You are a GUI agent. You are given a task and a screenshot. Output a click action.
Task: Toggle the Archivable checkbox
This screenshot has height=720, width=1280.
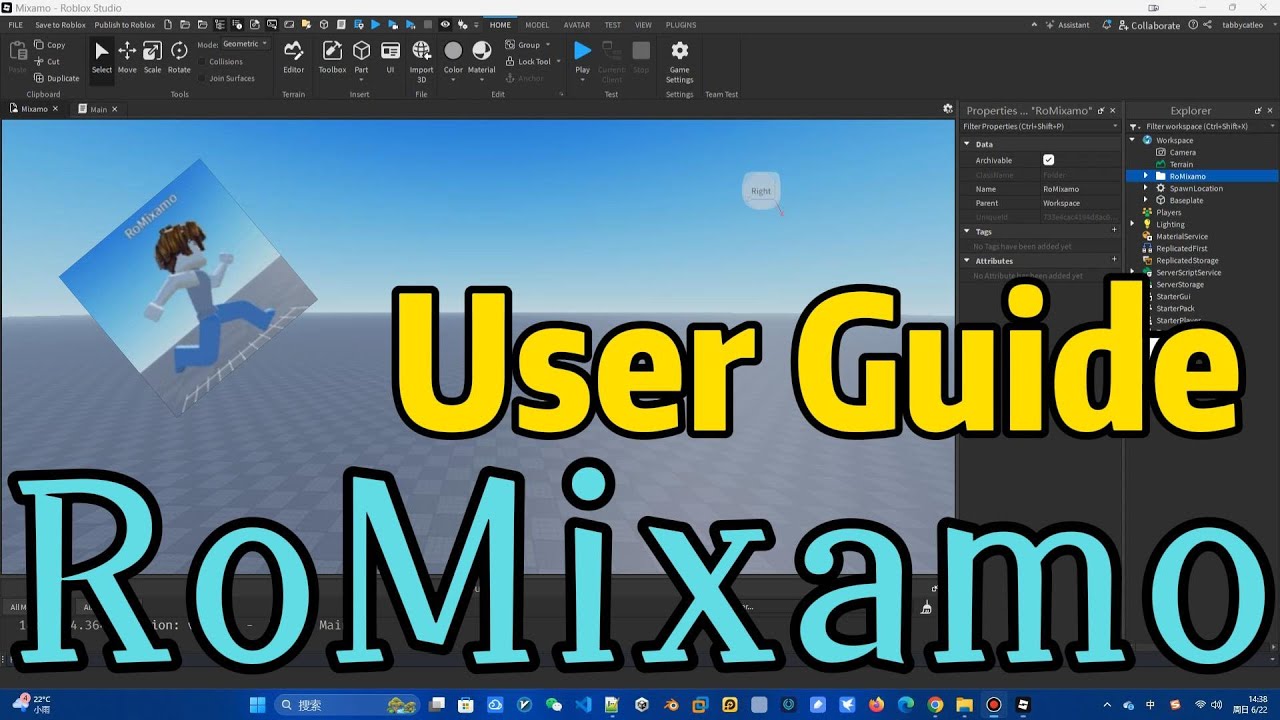click(1048, 160)
